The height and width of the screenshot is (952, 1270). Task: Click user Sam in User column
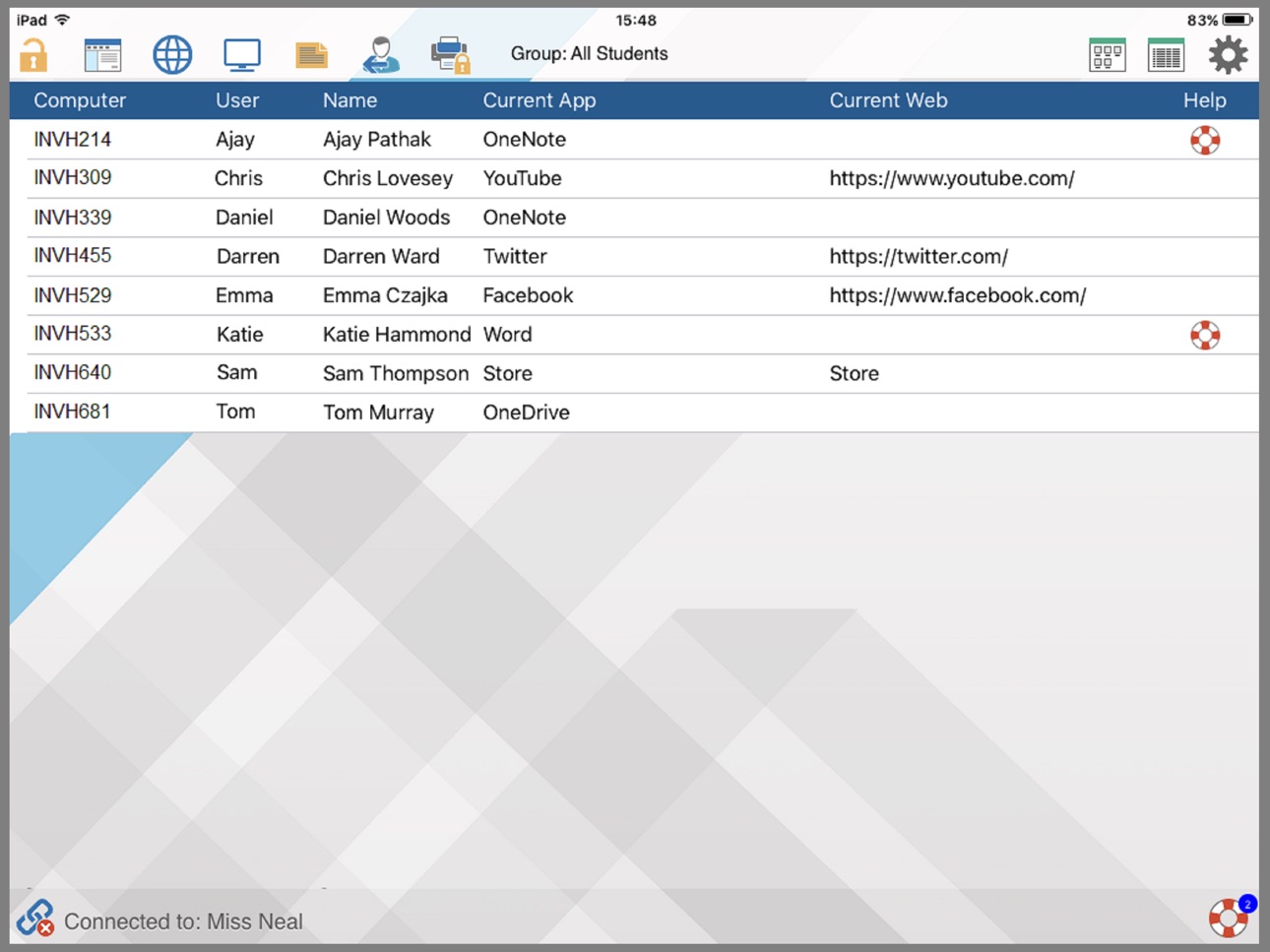236,372
